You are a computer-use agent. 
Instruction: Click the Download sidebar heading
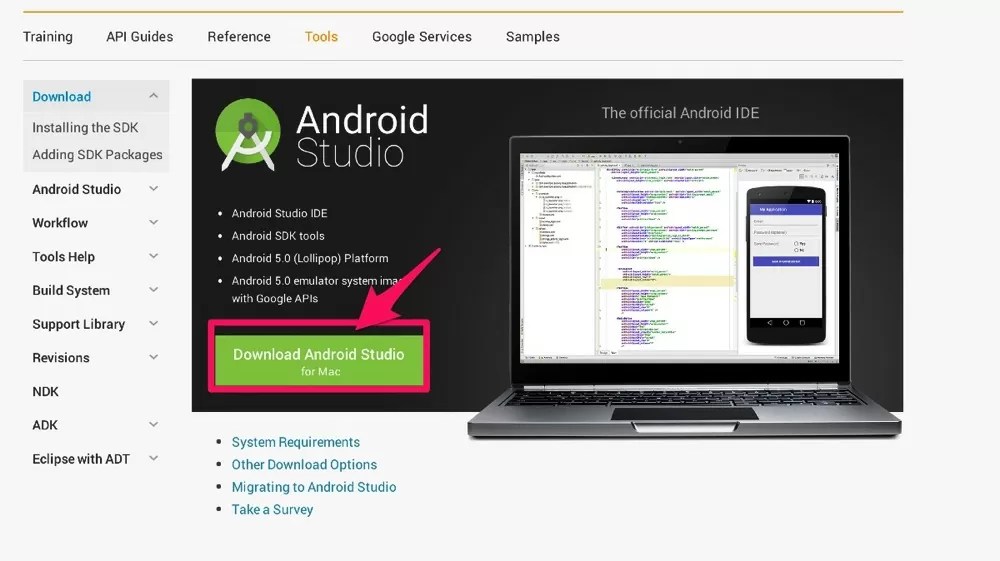[62, 96]
